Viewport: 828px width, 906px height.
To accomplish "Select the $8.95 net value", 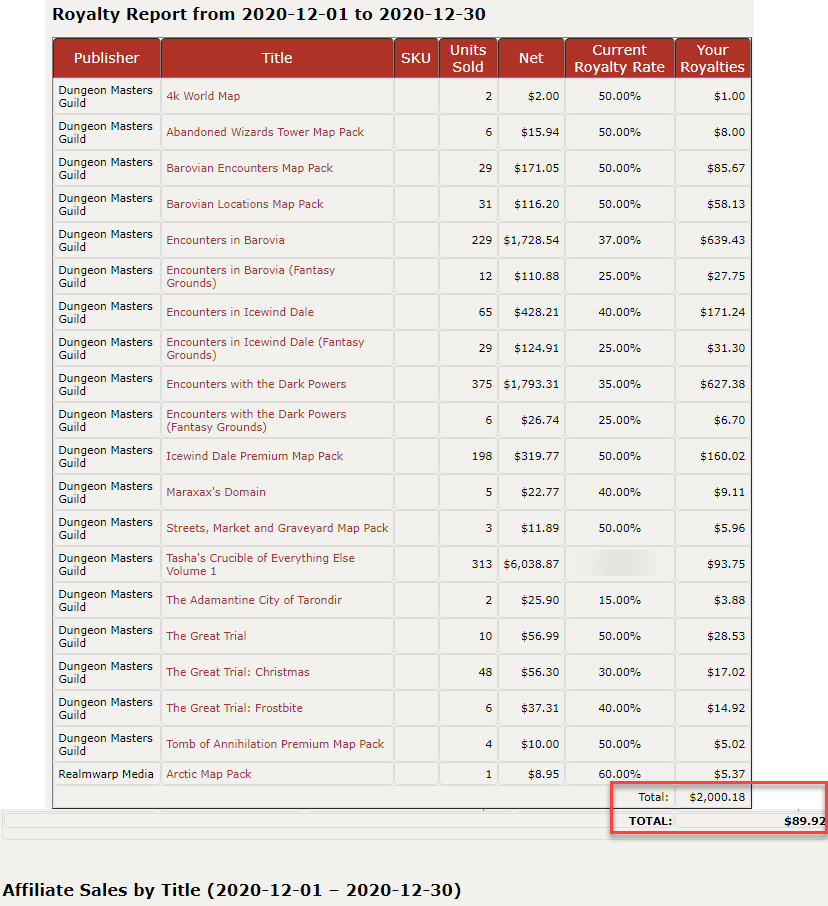I will 544,774.
